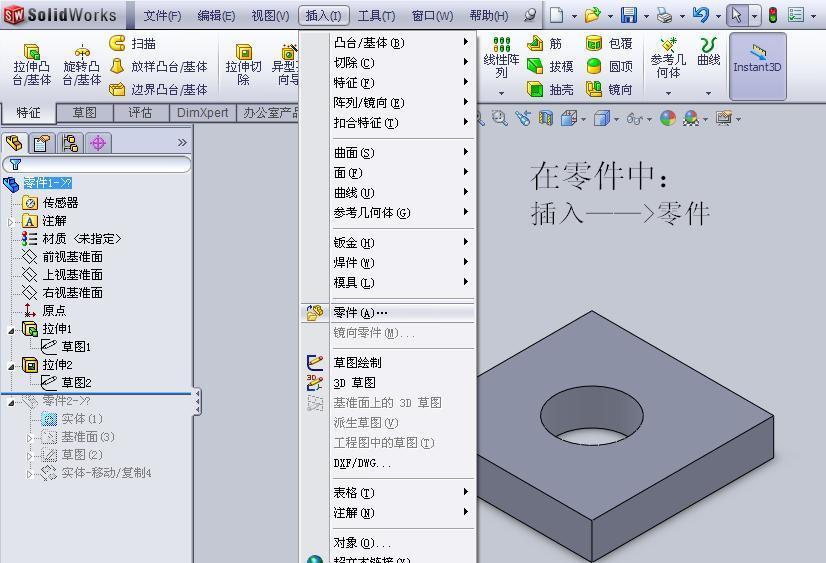
Task: Open the FeatureManager design tree tab
Action: point(14,143)
